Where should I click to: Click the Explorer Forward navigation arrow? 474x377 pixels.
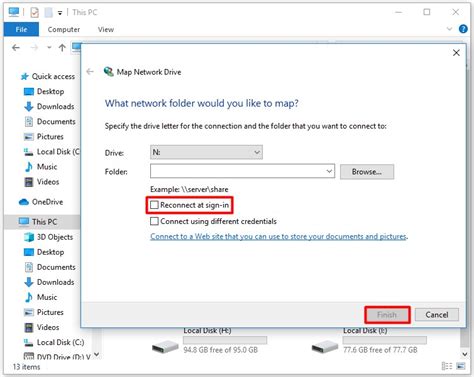pos(34,48)
